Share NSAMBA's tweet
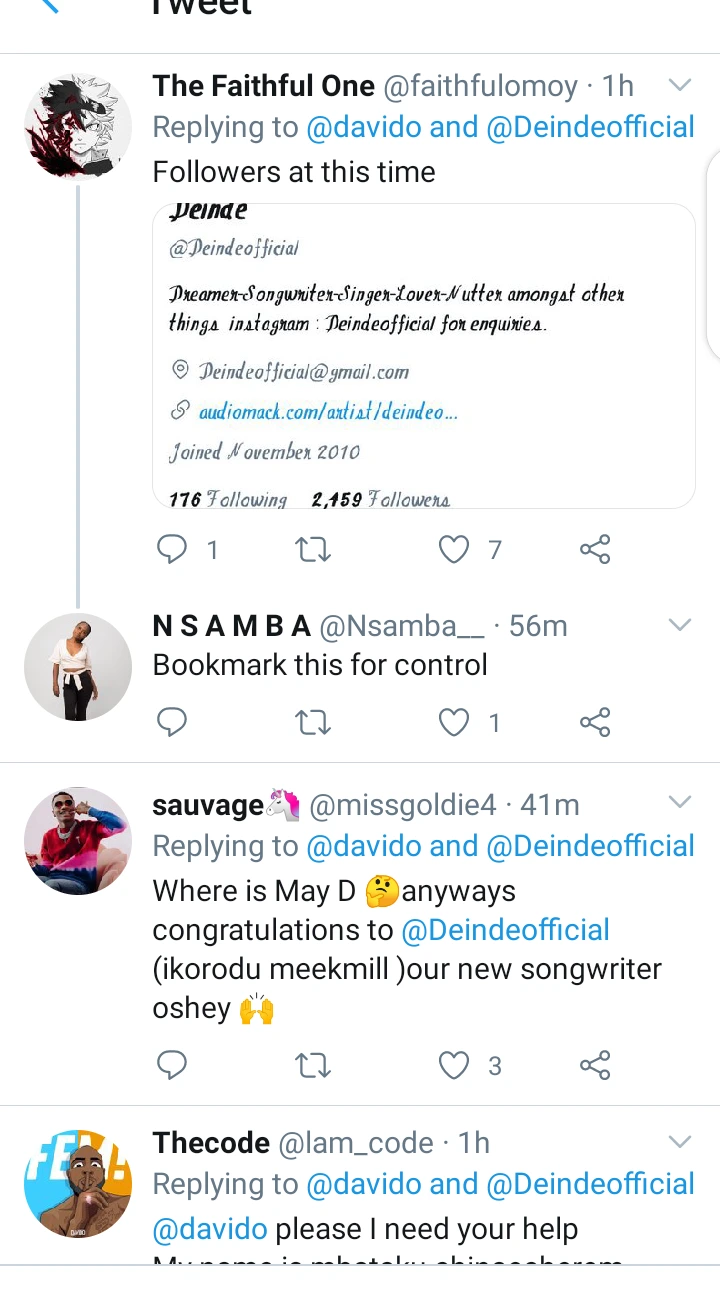The width and height of the screenshot is (720, 1295). point(595,722)
